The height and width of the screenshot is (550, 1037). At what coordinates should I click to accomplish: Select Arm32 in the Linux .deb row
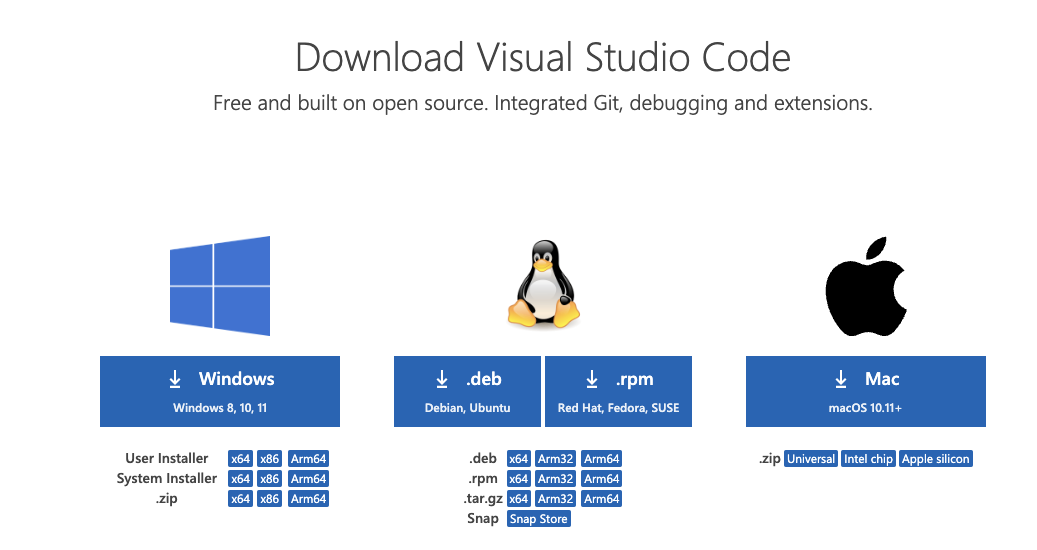(x=555, y=459)
